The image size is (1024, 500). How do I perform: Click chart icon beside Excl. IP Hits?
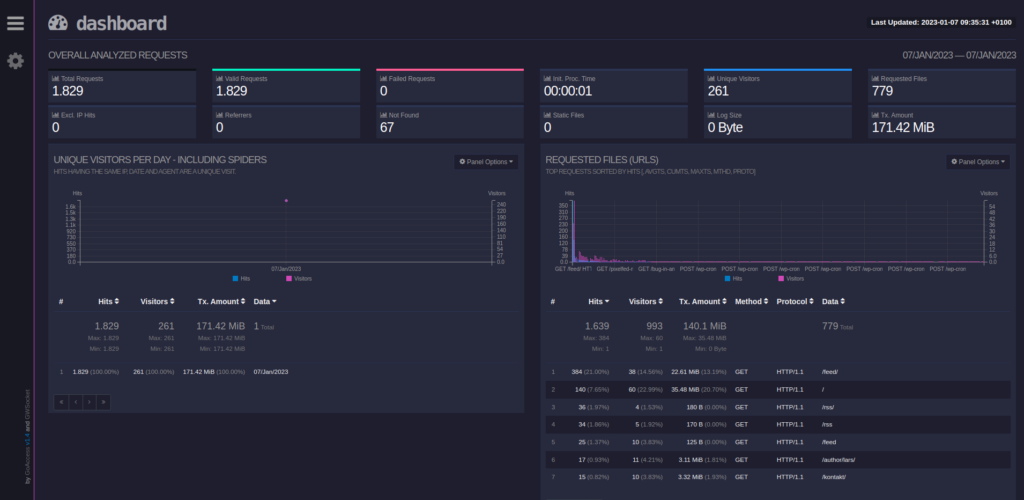pos(56,115)
